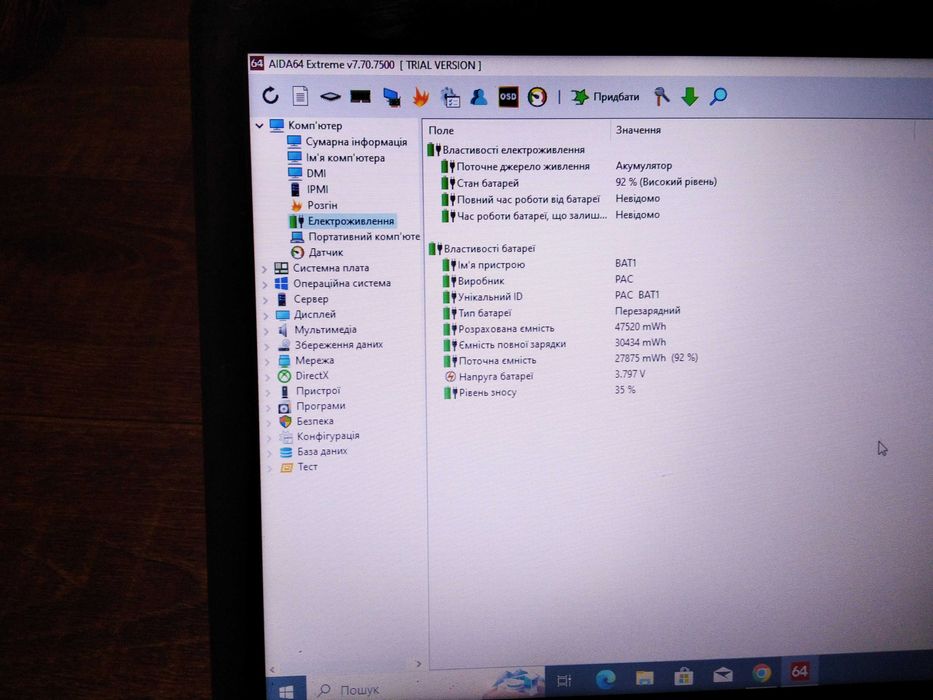Open the OSD panel icon
The width and height of the screenshot is (933, 700).
pyautogui.click(x=508, y=96)
